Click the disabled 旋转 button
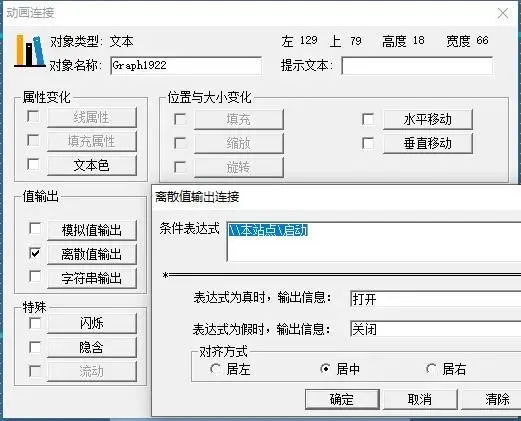The width and height of the screenshot is (521, 421). 239,167
